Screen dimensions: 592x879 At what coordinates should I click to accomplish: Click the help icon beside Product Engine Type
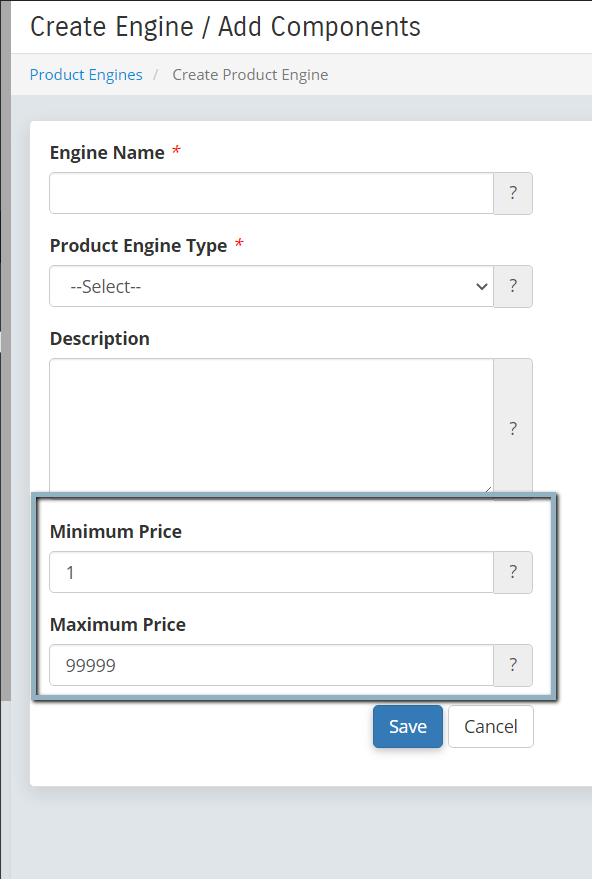(x=513, y=286)
